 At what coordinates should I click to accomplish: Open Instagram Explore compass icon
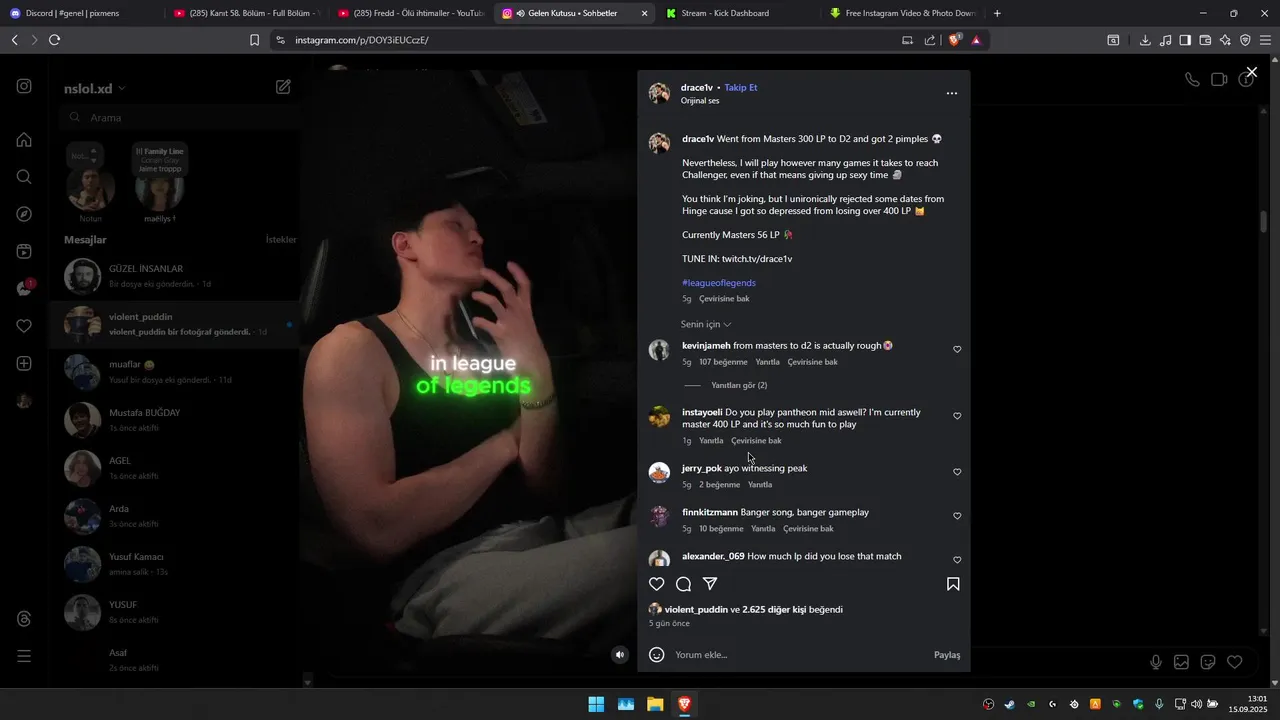tap(24, 214)
